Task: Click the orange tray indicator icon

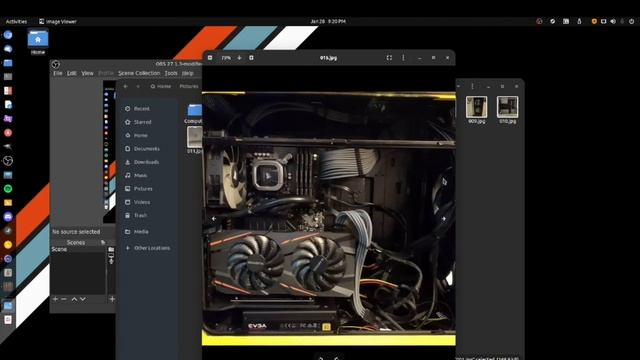Action: [x=594, y=21]
